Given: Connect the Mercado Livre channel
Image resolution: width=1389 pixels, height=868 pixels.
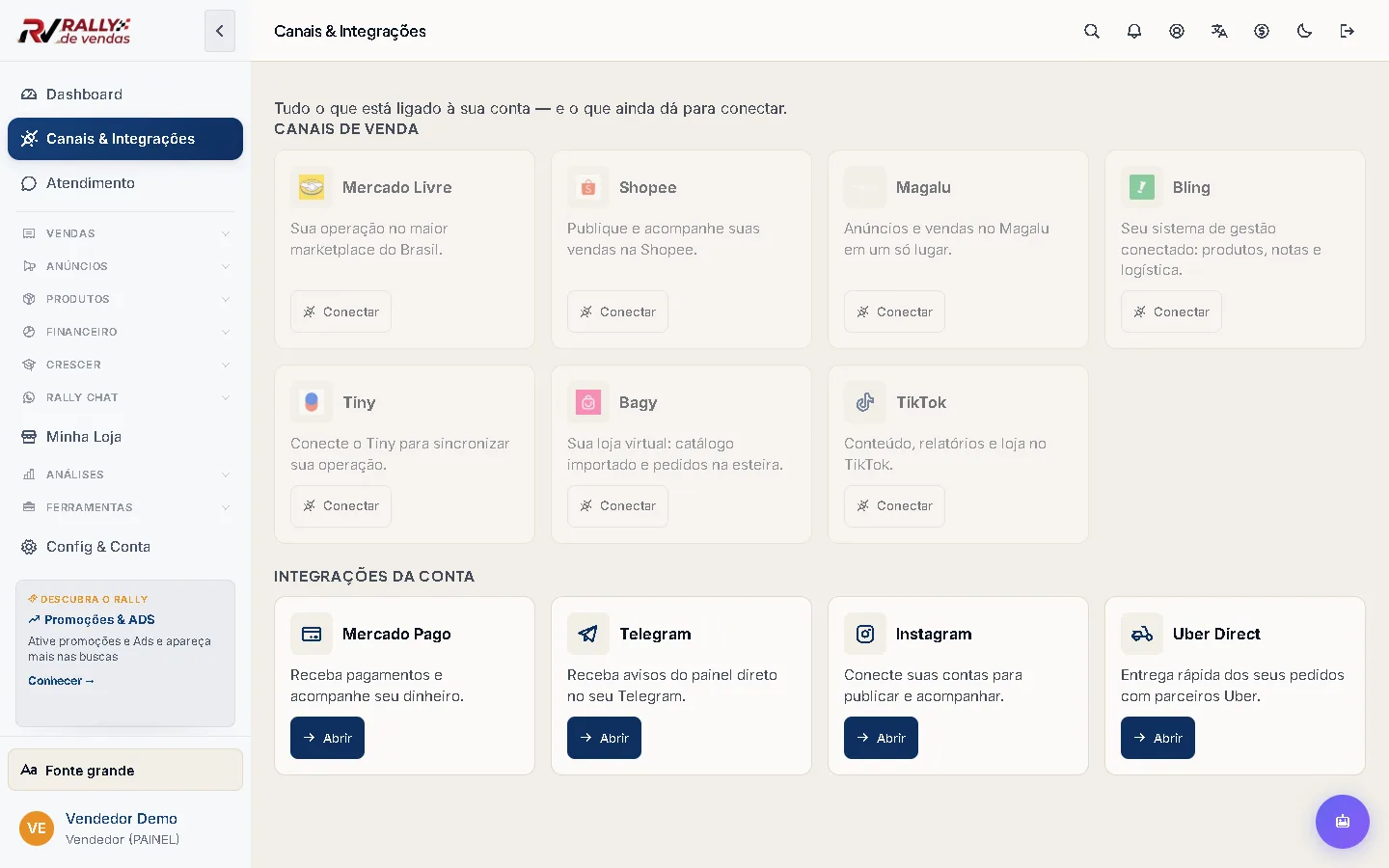Looking at the screenshot, I should tap(340, 312).
